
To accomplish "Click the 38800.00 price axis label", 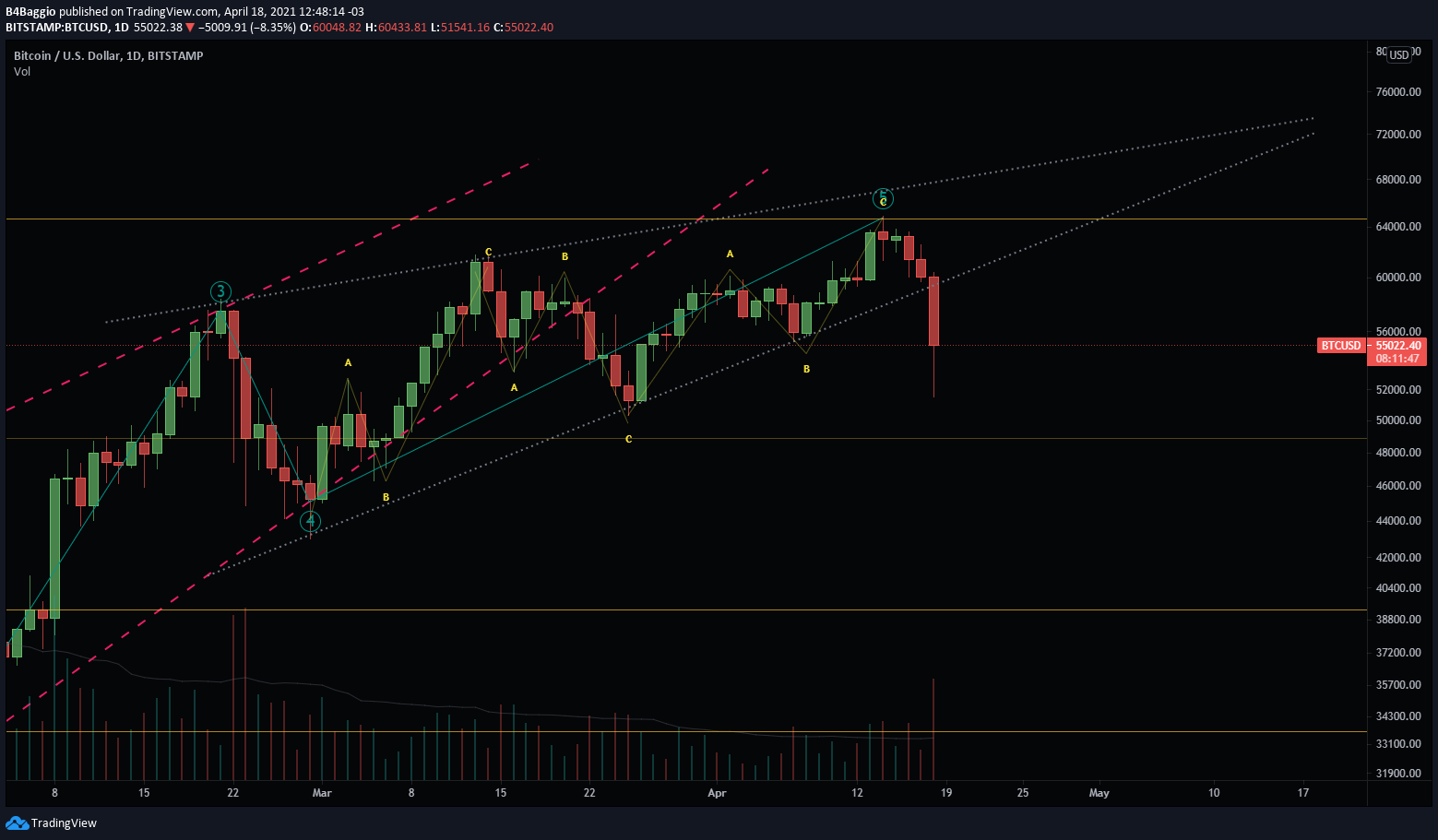I will (x=1398, y=620).
